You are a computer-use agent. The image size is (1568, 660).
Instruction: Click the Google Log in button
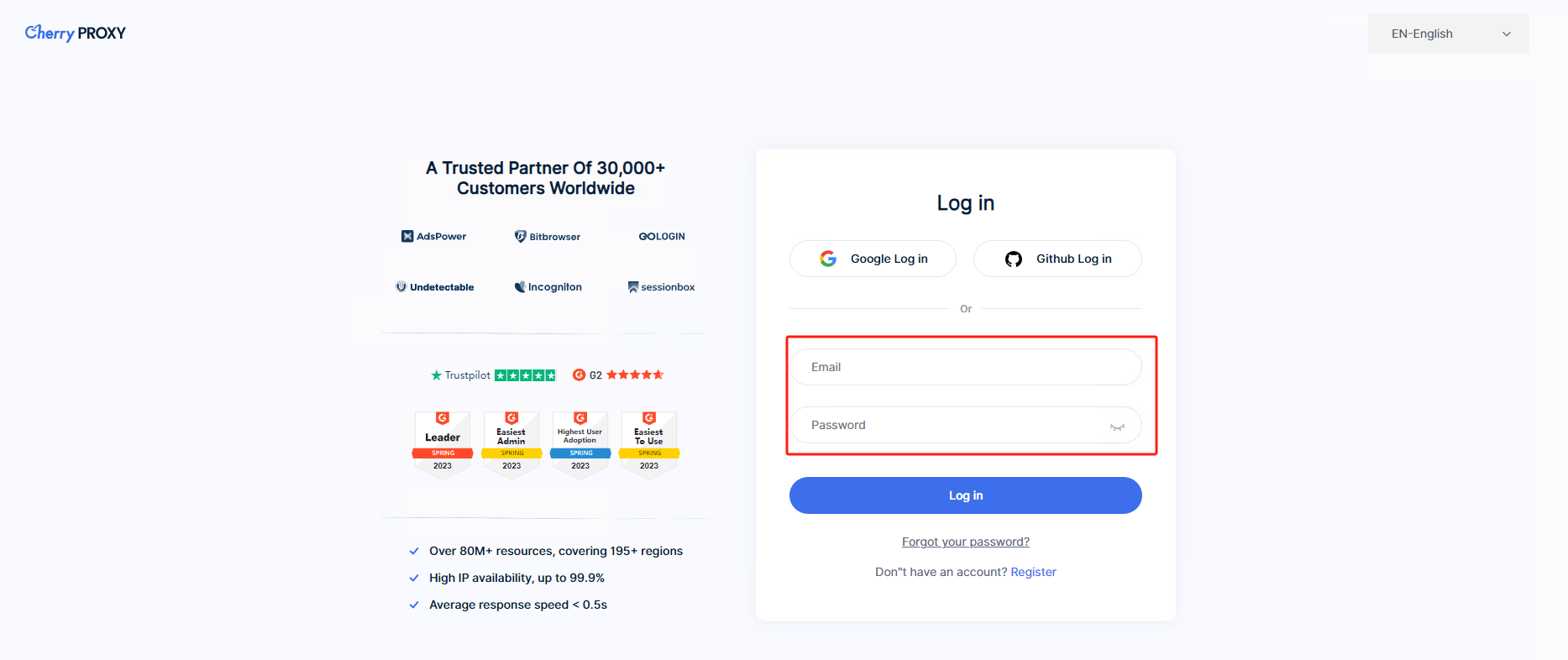[x=873, y=259]
